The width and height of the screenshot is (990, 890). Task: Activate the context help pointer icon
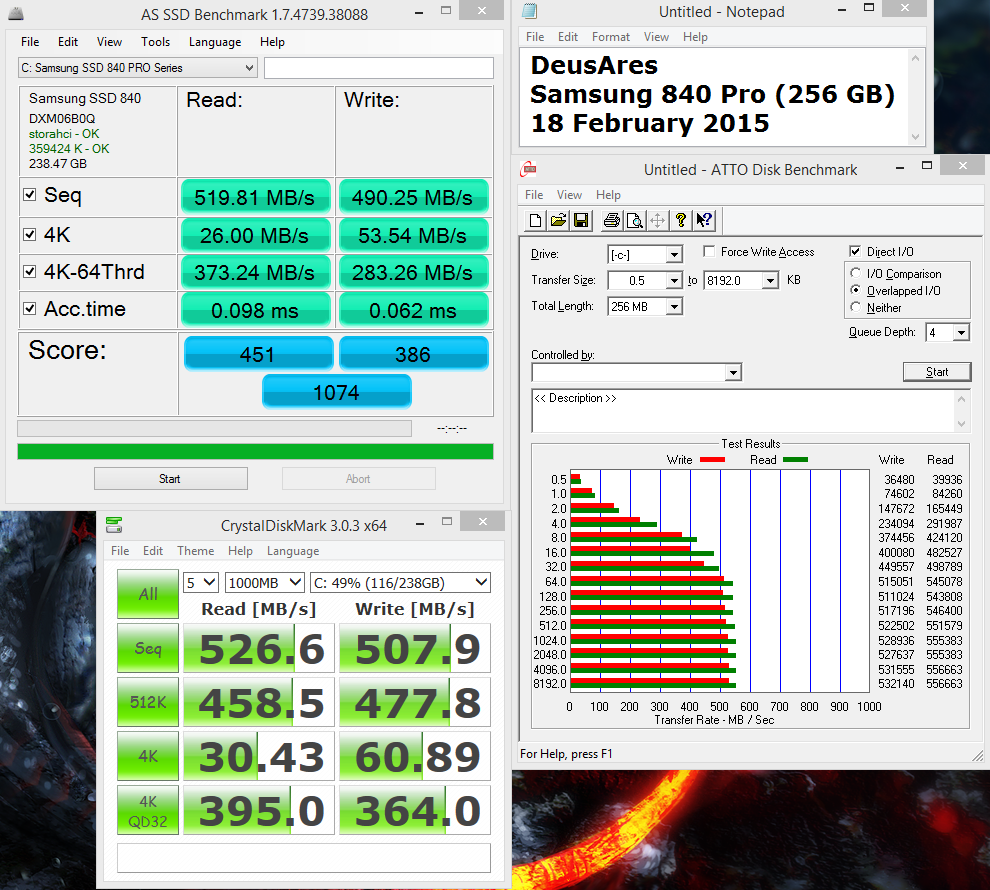pyautogui.click(x=704, y=220)
